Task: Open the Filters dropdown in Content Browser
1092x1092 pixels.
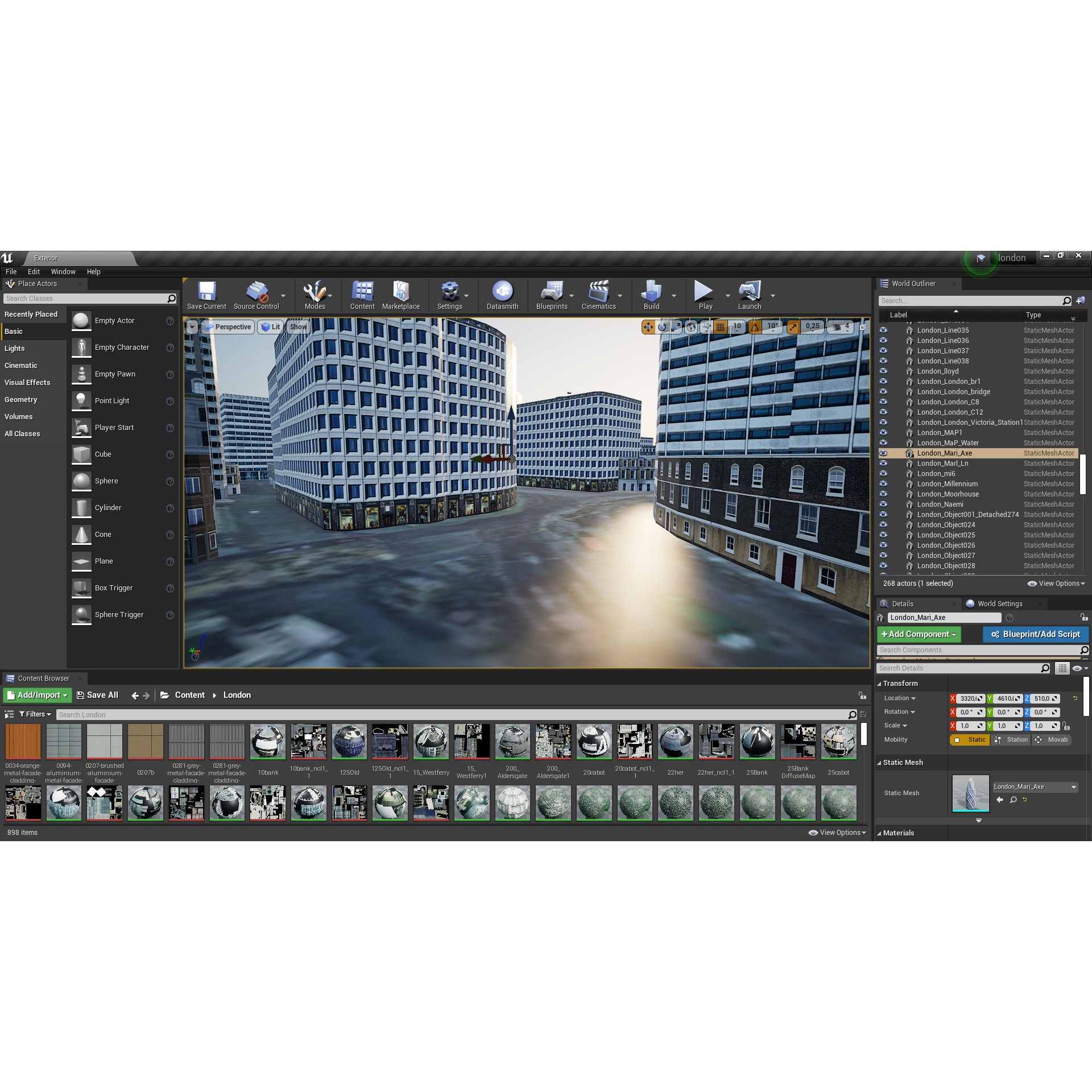Action: point(34,714)
